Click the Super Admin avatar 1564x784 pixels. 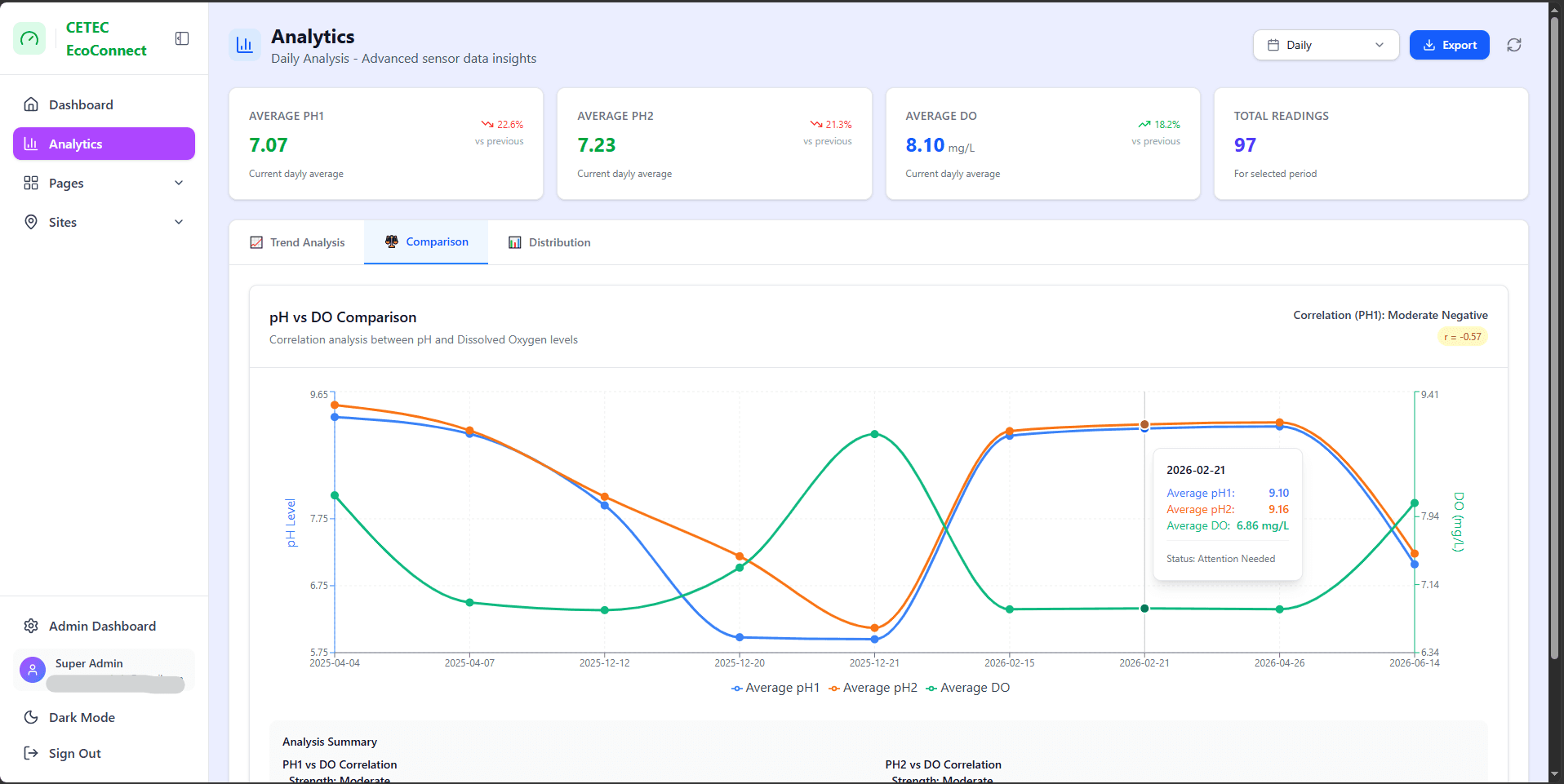[x=33, y=670]
